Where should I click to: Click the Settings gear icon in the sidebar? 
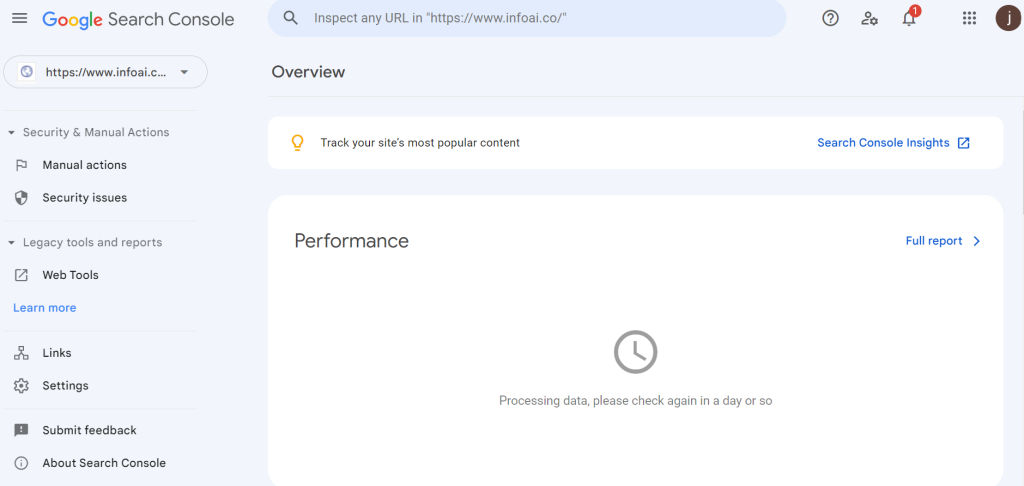22,385
